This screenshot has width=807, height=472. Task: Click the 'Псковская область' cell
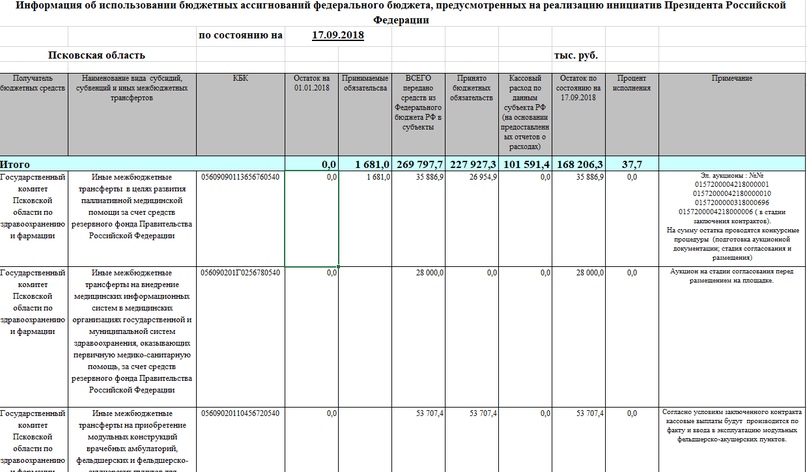(x=97, y=55)
